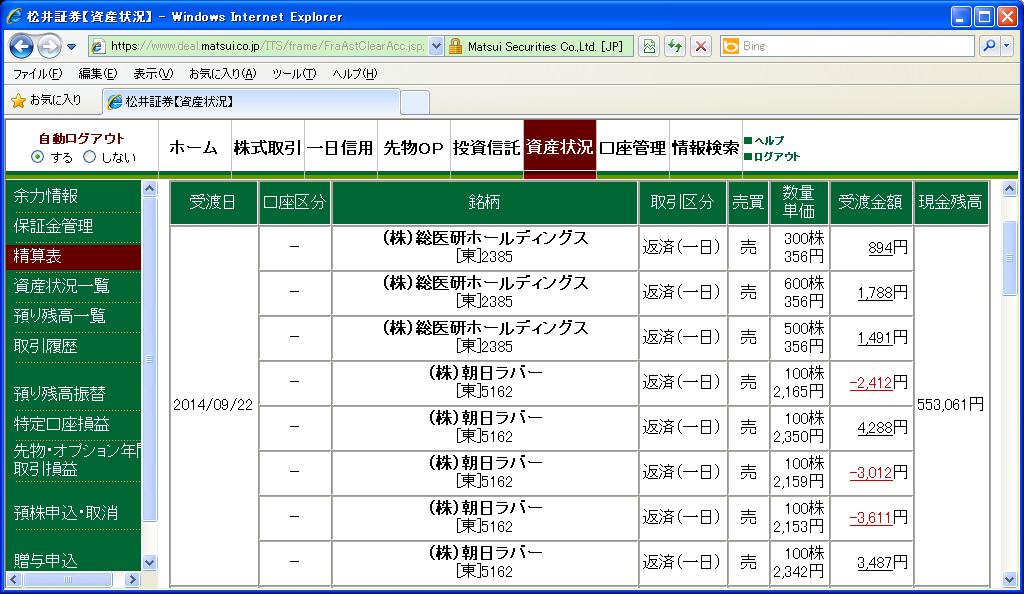Expand the recent pages dropdown arrow
The image size is (1024, 594).
tap(72, 47)
